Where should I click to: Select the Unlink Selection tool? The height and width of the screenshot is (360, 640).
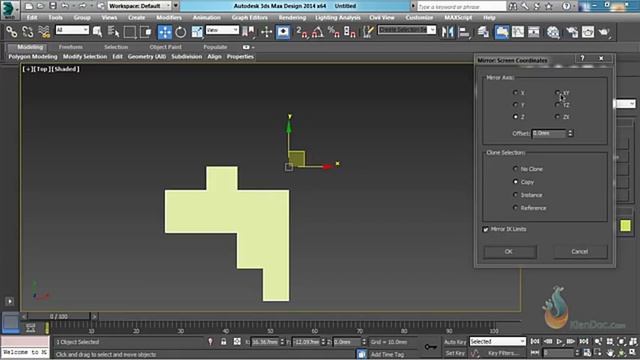[x=28, y=32]
